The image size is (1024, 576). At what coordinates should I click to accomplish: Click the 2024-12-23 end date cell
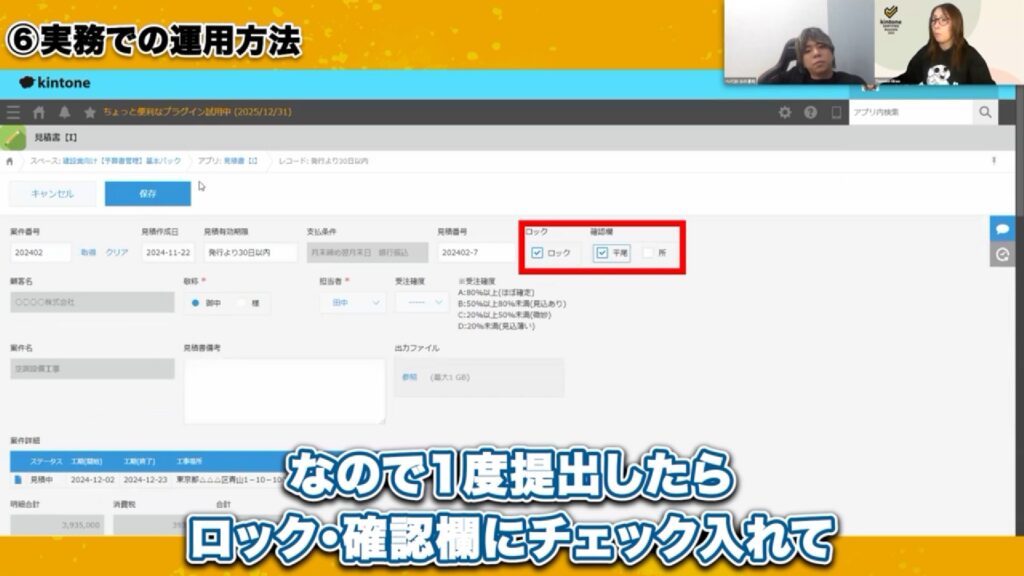(146, 480)
